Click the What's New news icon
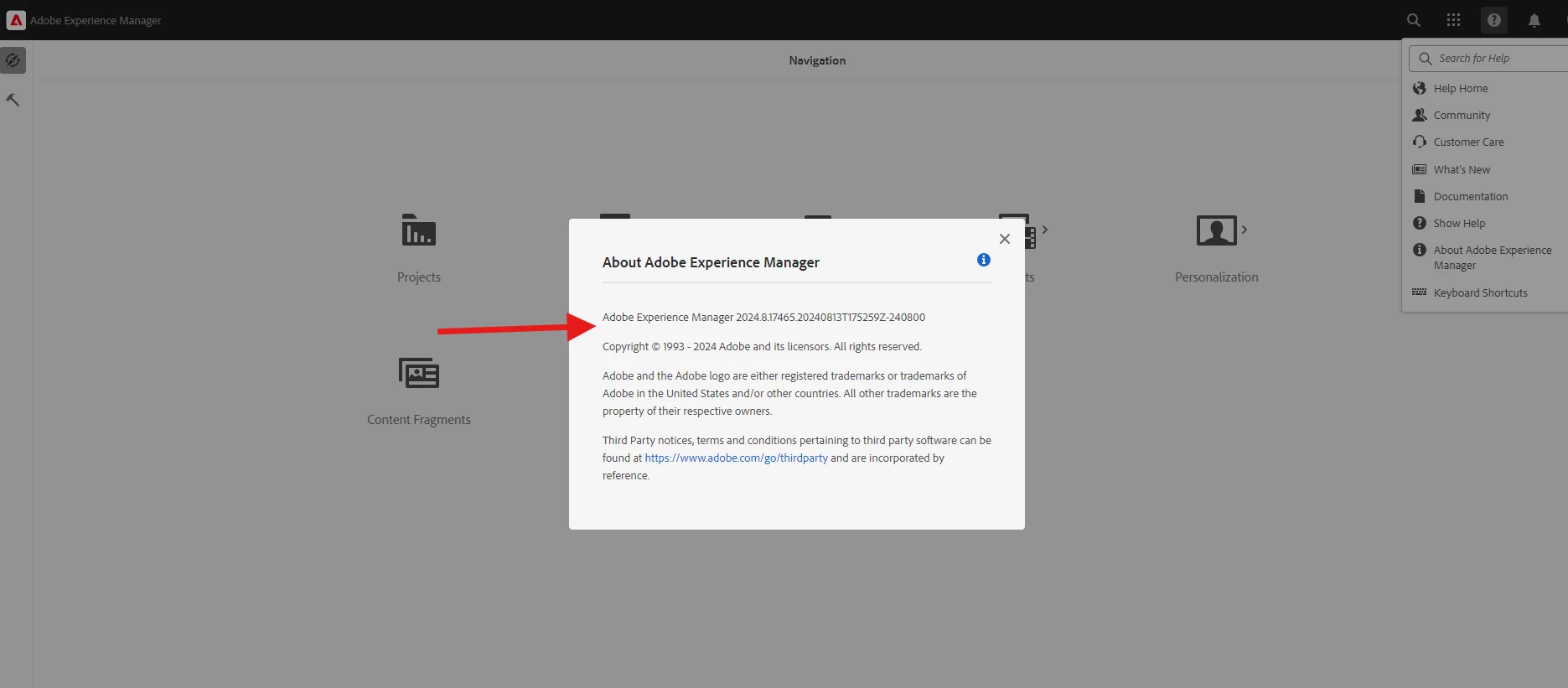The width and height of the screenshot is (1568, 688). (1420, 169)
